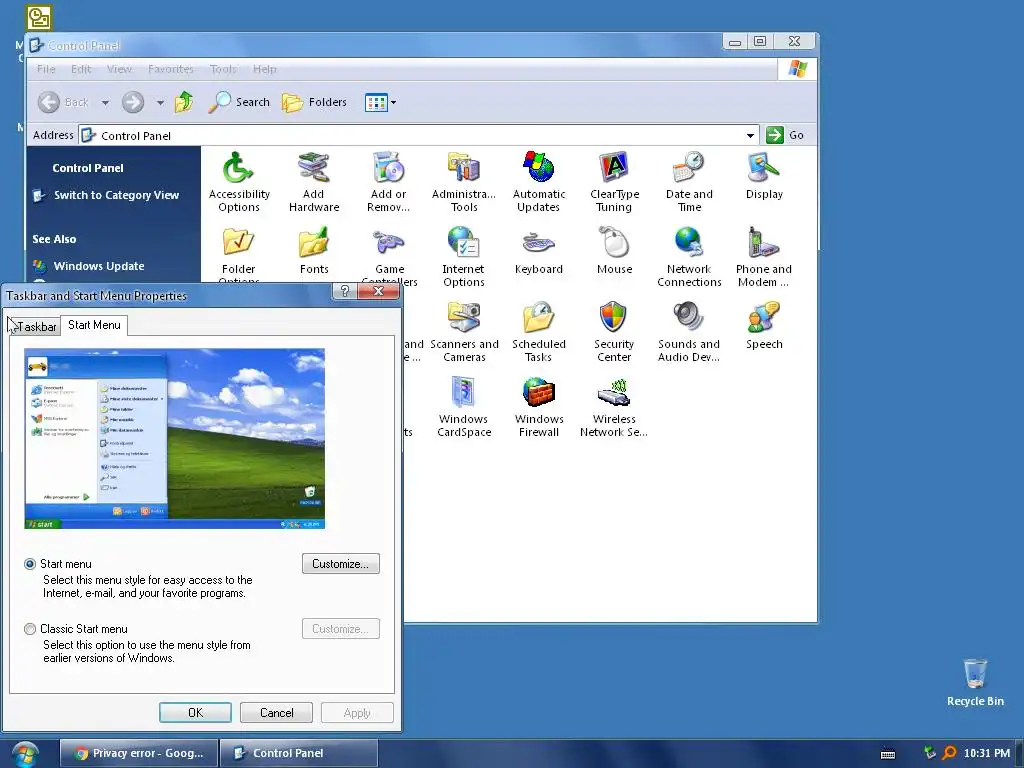Open Date and Time icon
The width and height of the screenshot is (1024, 768).
[689, 182]
